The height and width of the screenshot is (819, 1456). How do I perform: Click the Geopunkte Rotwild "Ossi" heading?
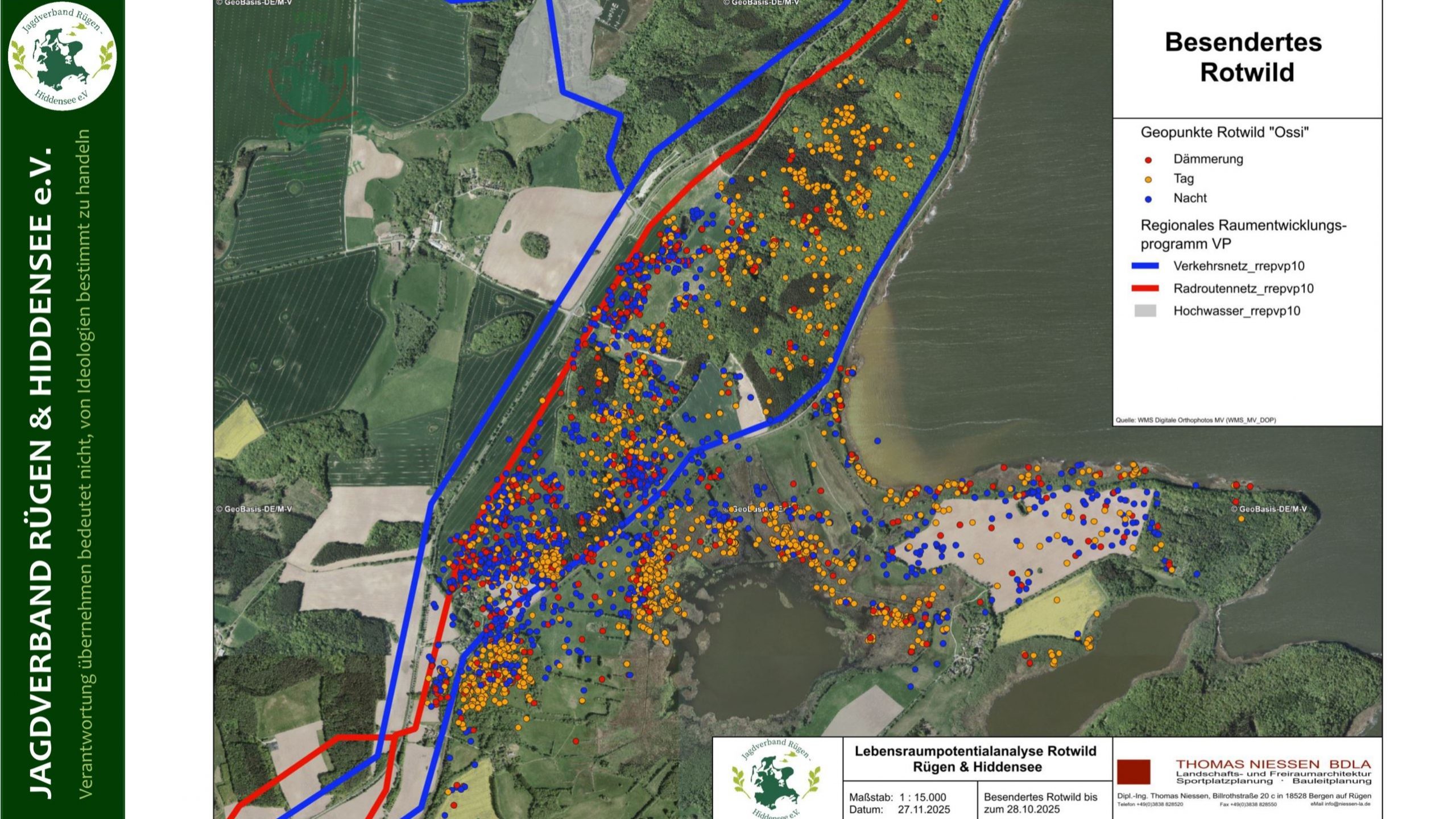click(1225, 133)
